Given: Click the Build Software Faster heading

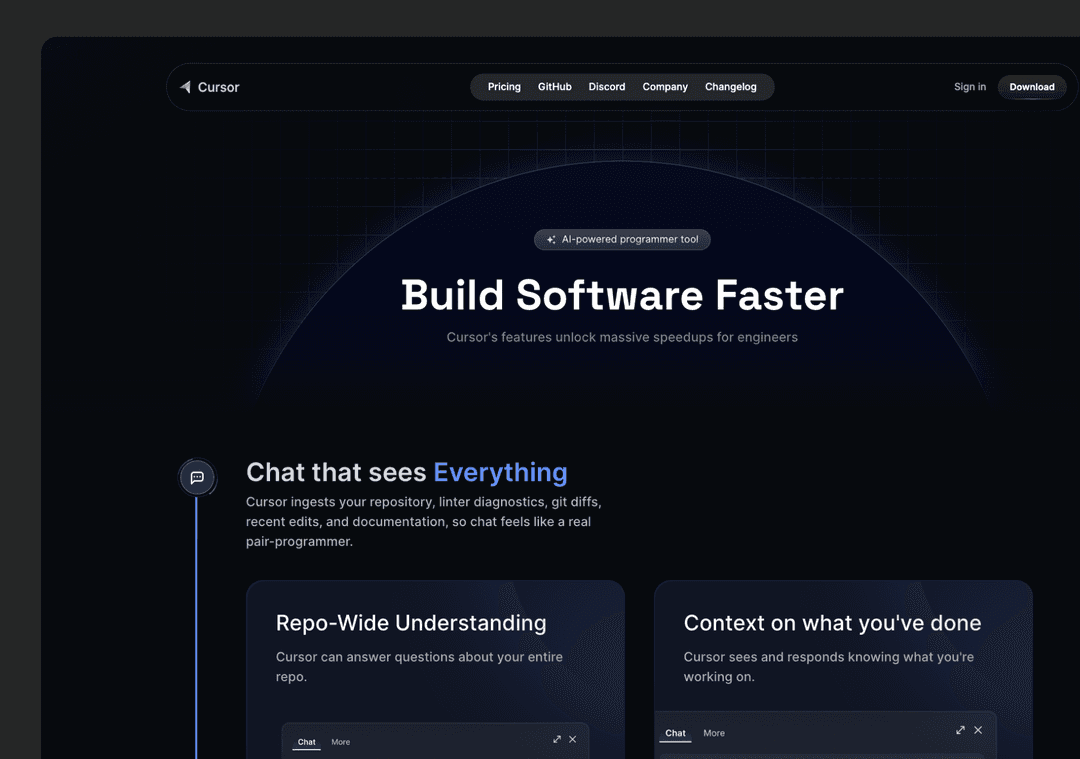Looking at the screenshot, I should (622, 296).
